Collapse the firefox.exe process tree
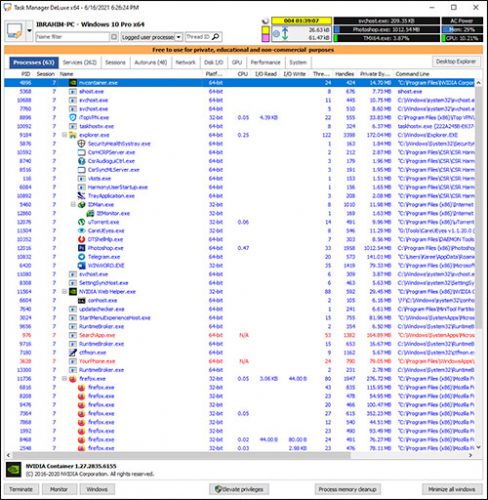The height and width of the screenshot is (500, 488). point(64,379)
